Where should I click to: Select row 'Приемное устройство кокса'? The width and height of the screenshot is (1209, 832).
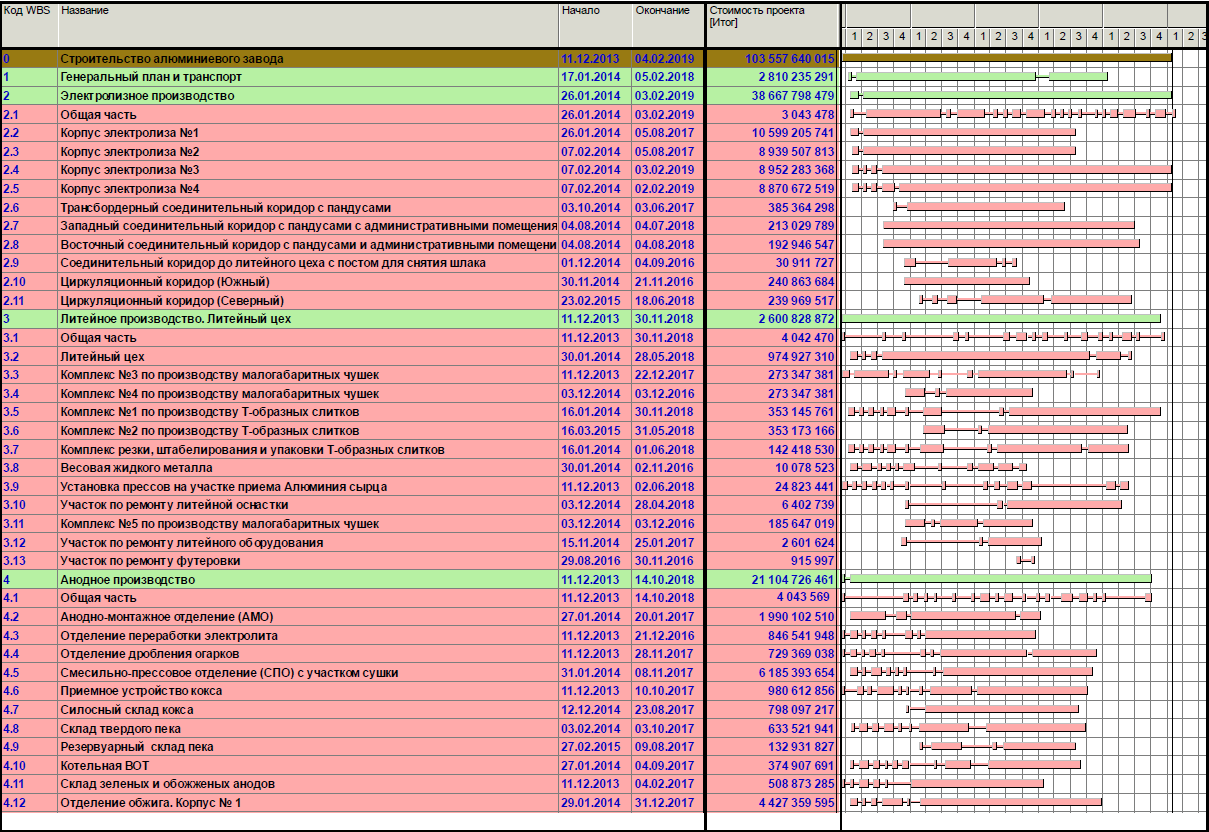point(419,691)
